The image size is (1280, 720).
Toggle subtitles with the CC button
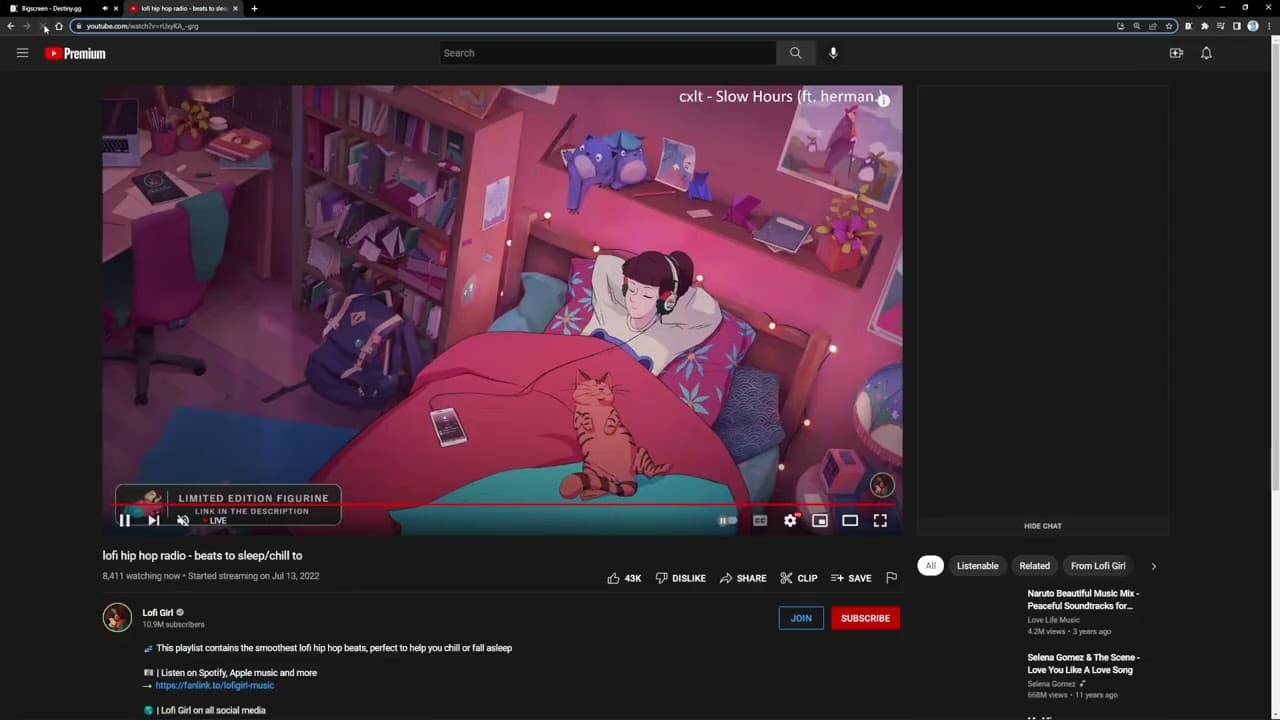point(760,520)
